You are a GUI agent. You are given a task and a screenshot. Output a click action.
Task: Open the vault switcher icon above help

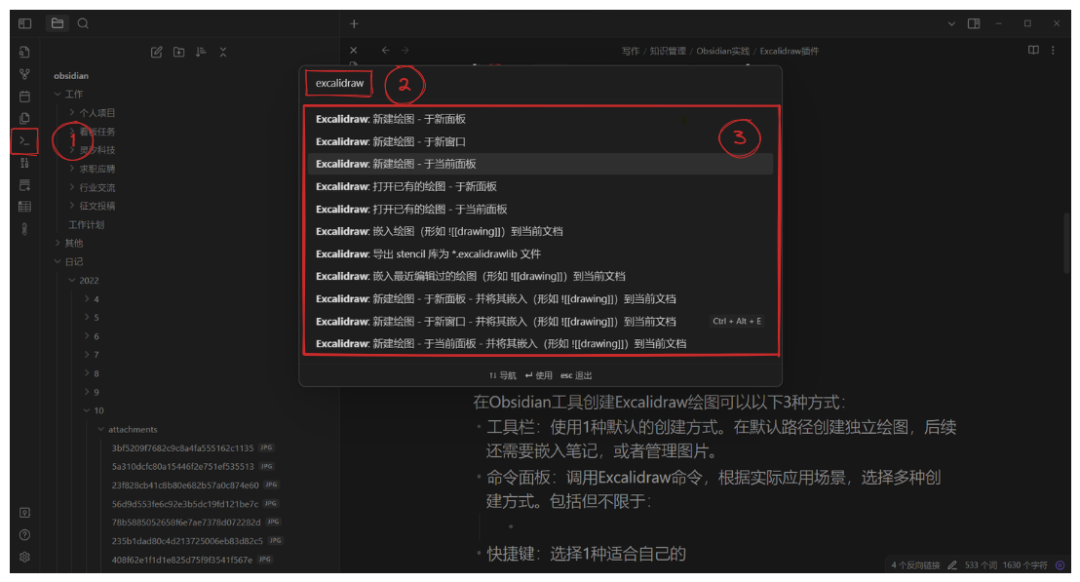coord(25,513)
